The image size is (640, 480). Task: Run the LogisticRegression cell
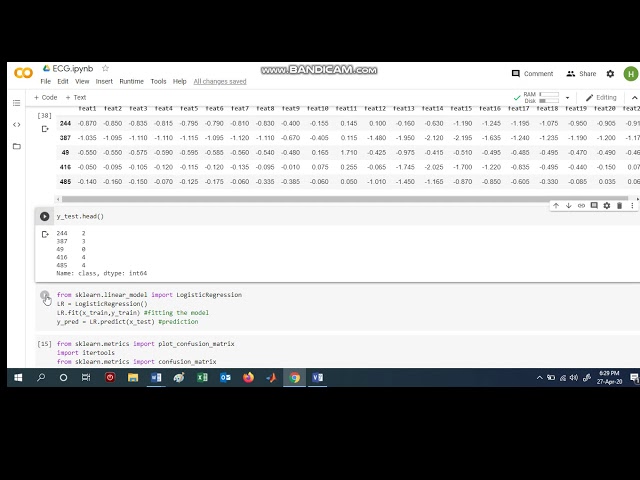44,295
